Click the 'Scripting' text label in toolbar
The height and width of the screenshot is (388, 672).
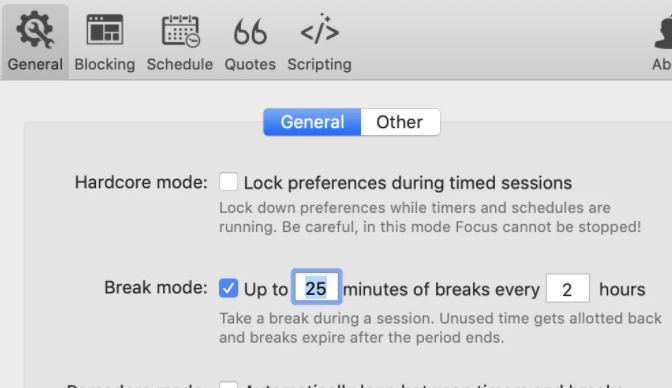pyautogui.click(x=319, y=64)
